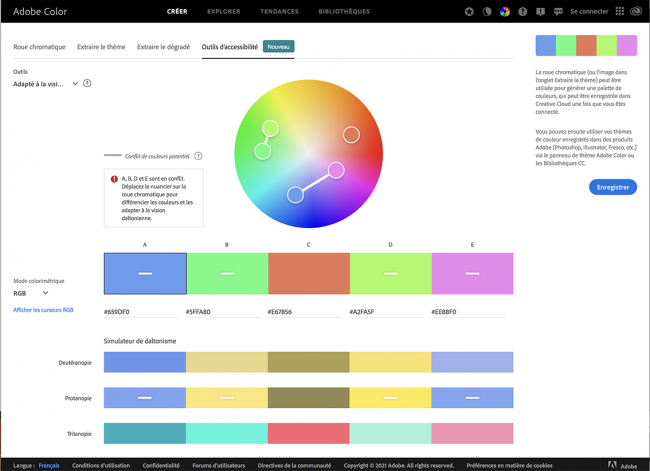Select the Outils d'accessibilité tab

[230, 47]
